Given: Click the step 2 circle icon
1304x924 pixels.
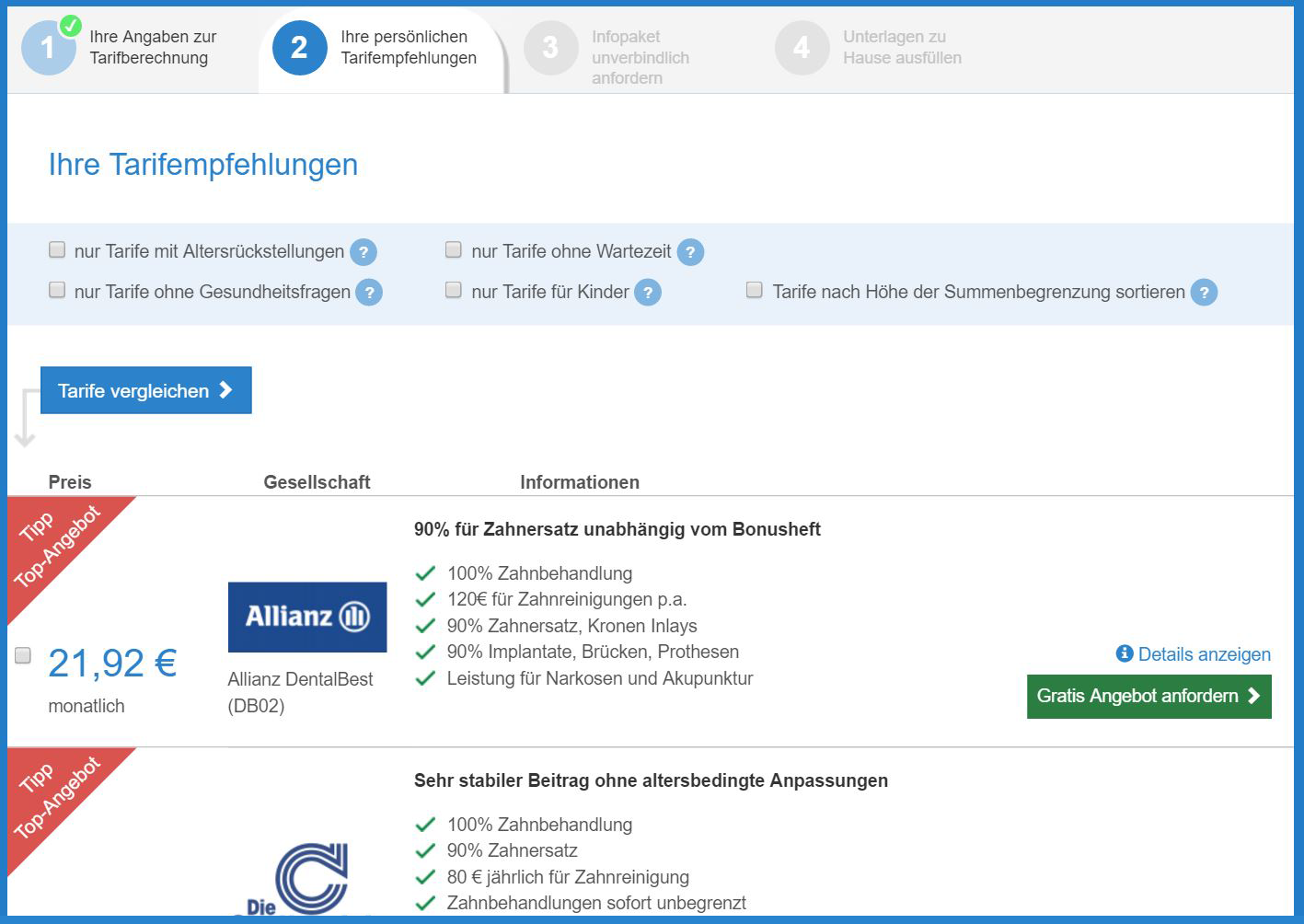Looking at the screenshot, I should click(299, 48).
